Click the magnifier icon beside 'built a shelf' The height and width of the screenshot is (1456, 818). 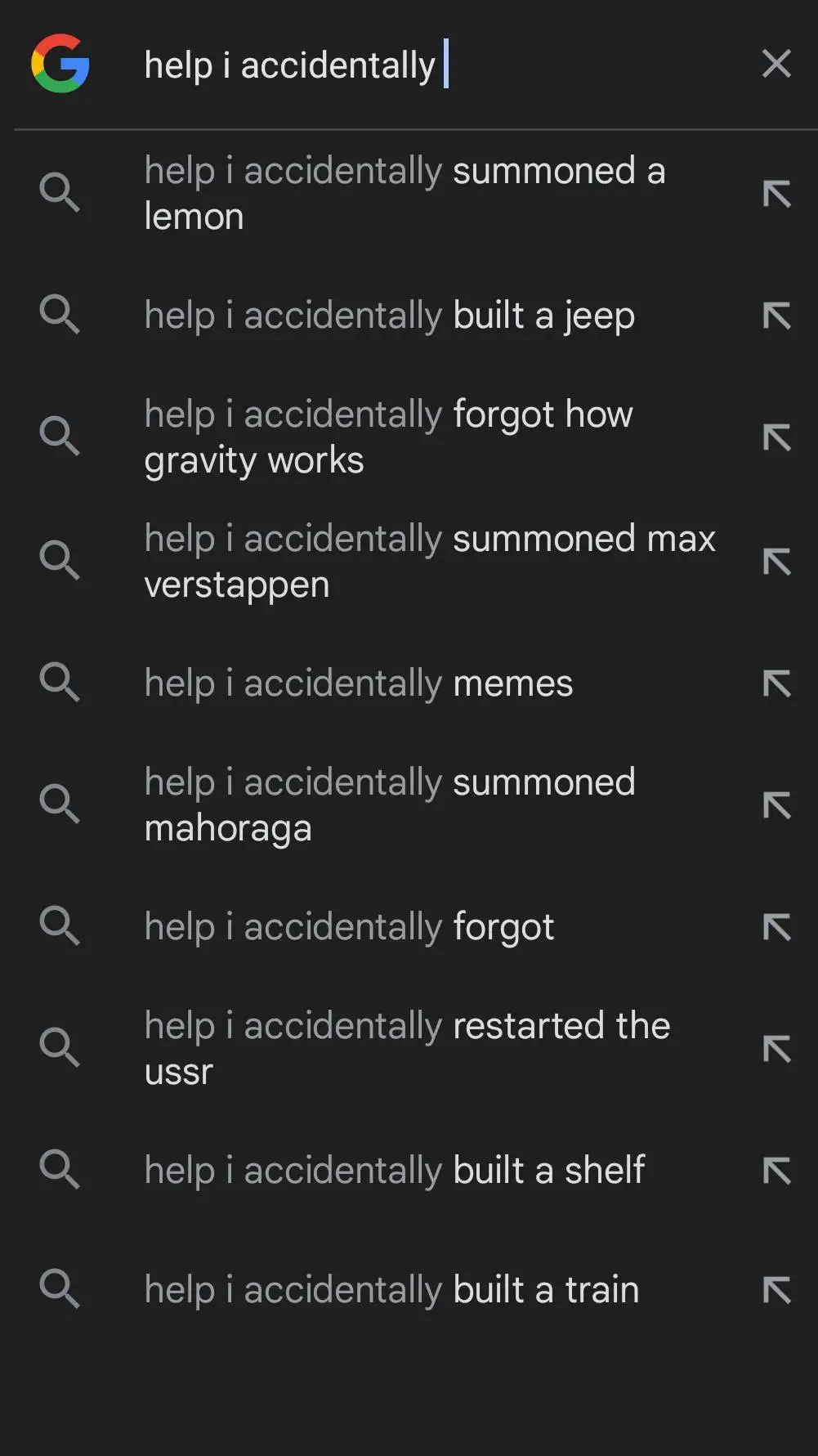pyautogui.click(x=60, y=1169)
